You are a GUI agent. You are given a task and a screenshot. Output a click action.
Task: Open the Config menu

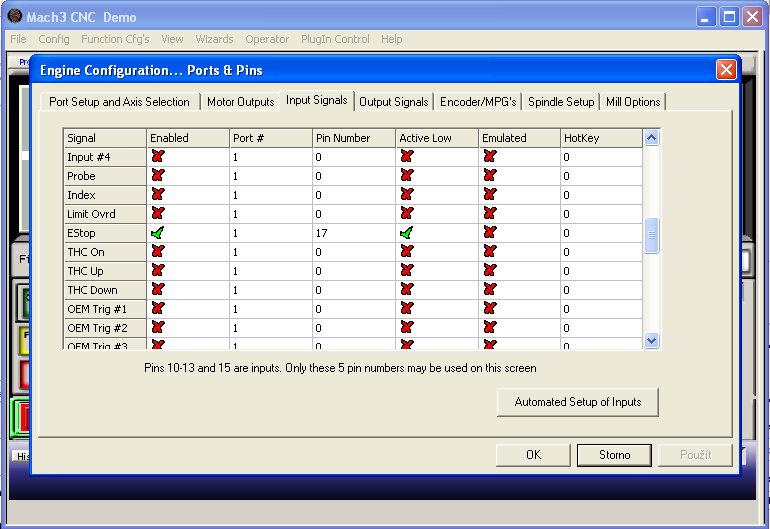coord(54,39)
